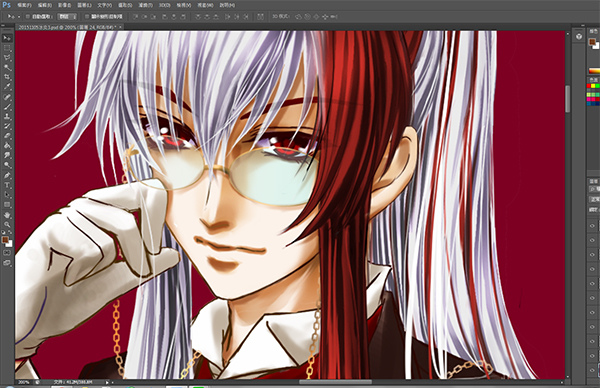
Task: Click the Auto-Align Layers icon in options bar
Action: (x=260, y=16)
